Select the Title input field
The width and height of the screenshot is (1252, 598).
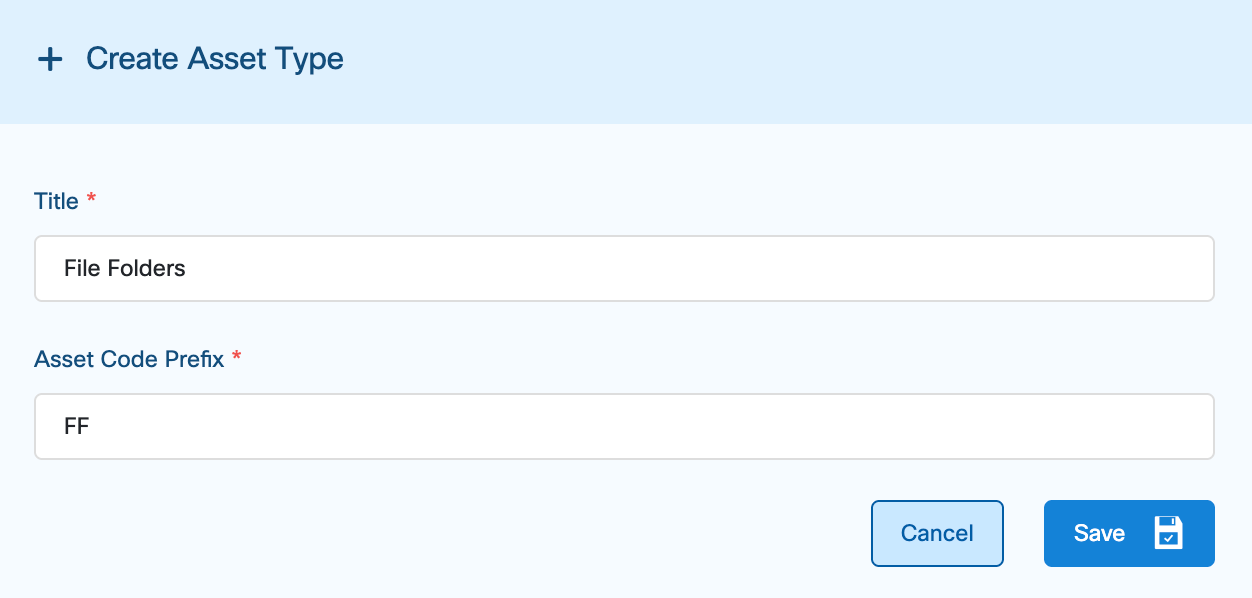point(625,268)
